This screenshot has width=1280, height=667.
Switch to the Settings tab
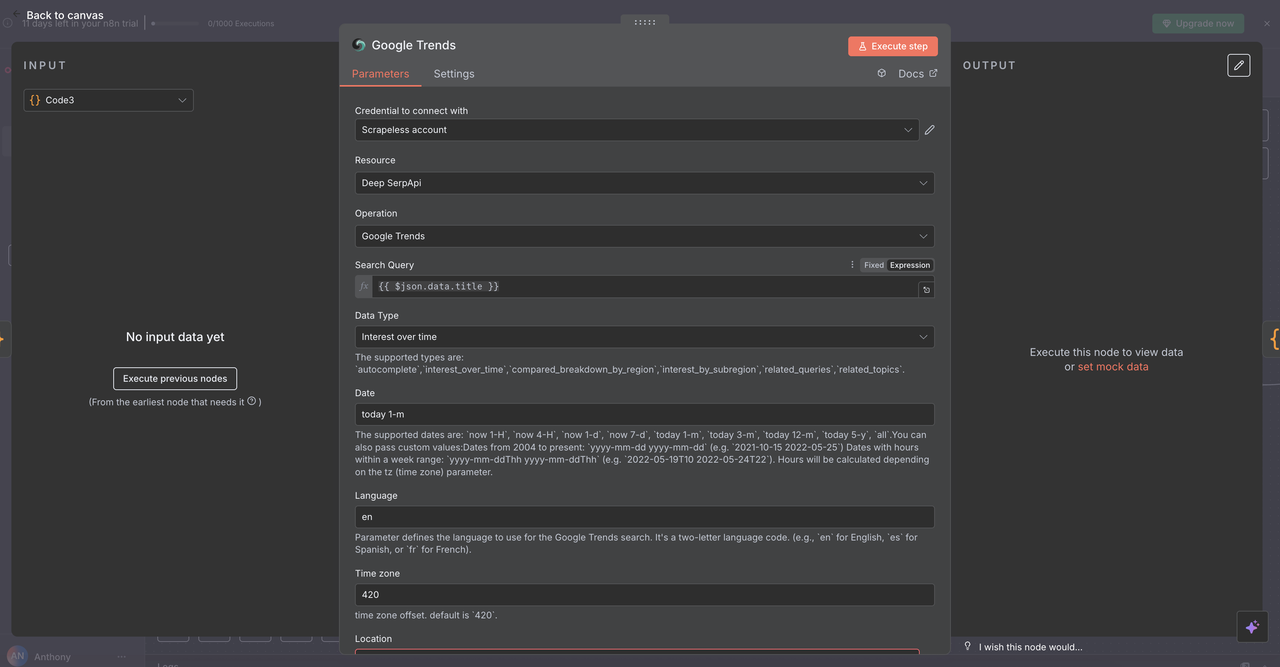pos(454,74)
